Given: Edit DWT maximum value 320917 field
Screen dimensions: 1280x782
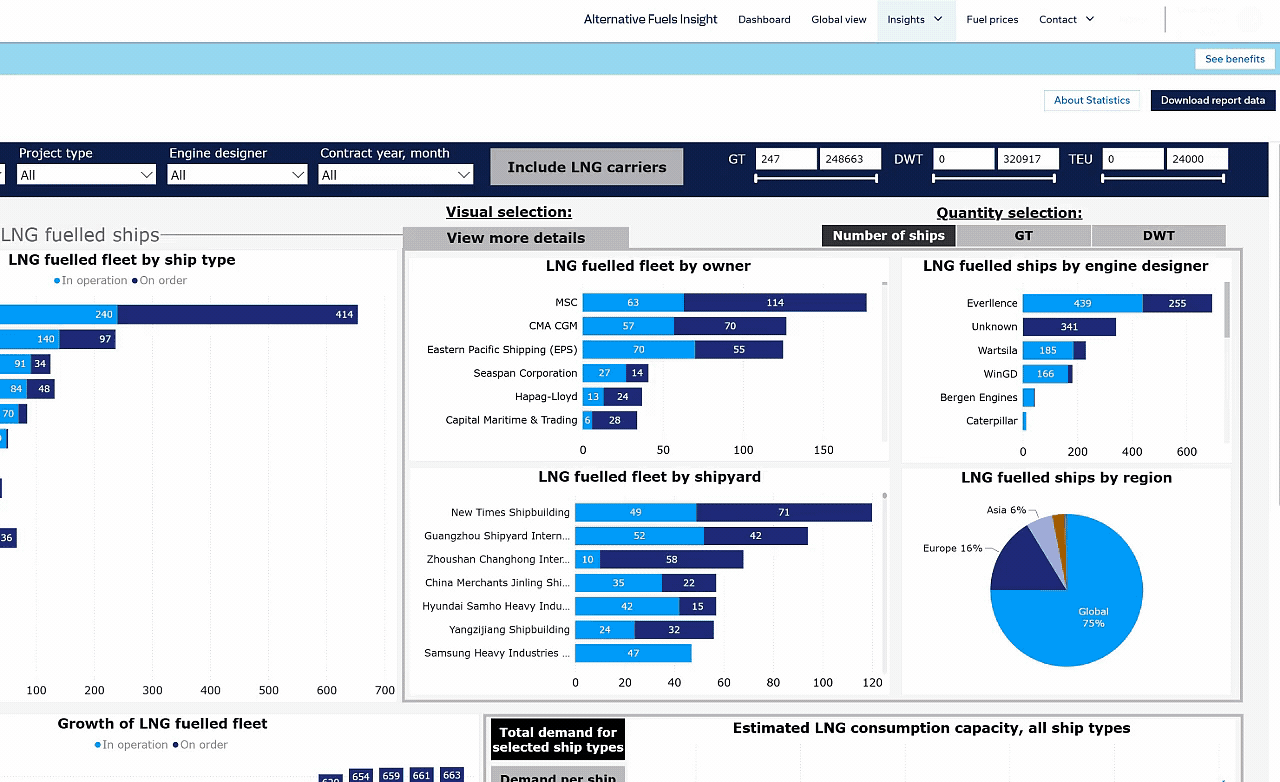Looking at the screenshot, I should 1028,159.
